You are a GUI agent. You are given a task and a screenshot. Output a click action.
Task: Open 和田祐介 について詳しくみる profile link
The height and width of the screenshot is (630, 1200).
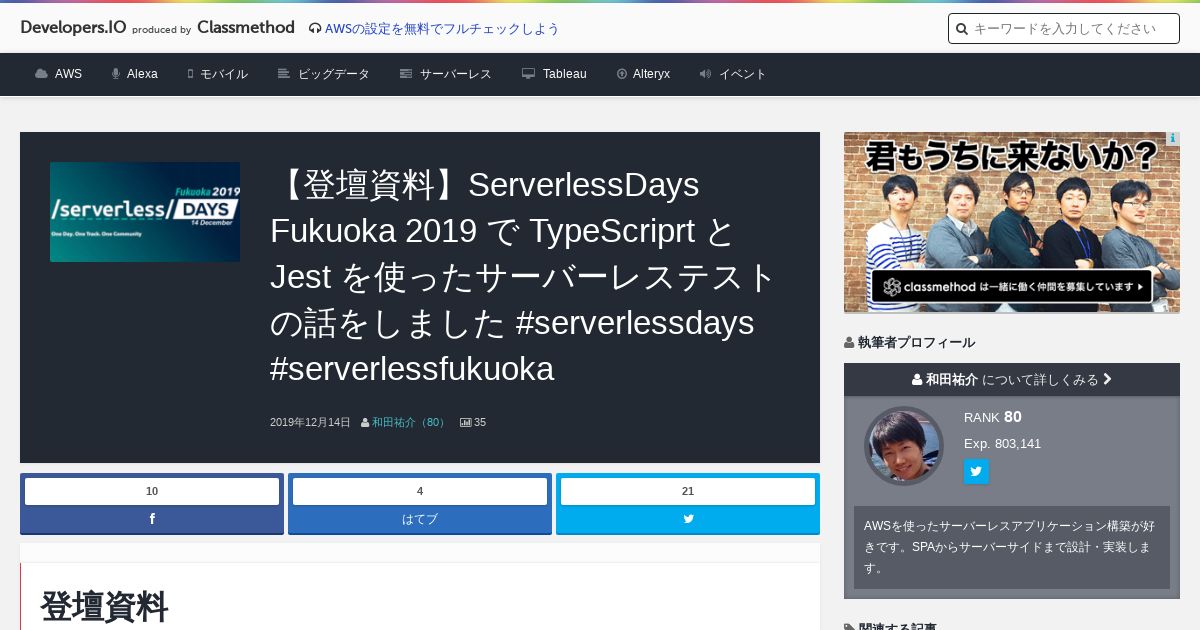1012,380
